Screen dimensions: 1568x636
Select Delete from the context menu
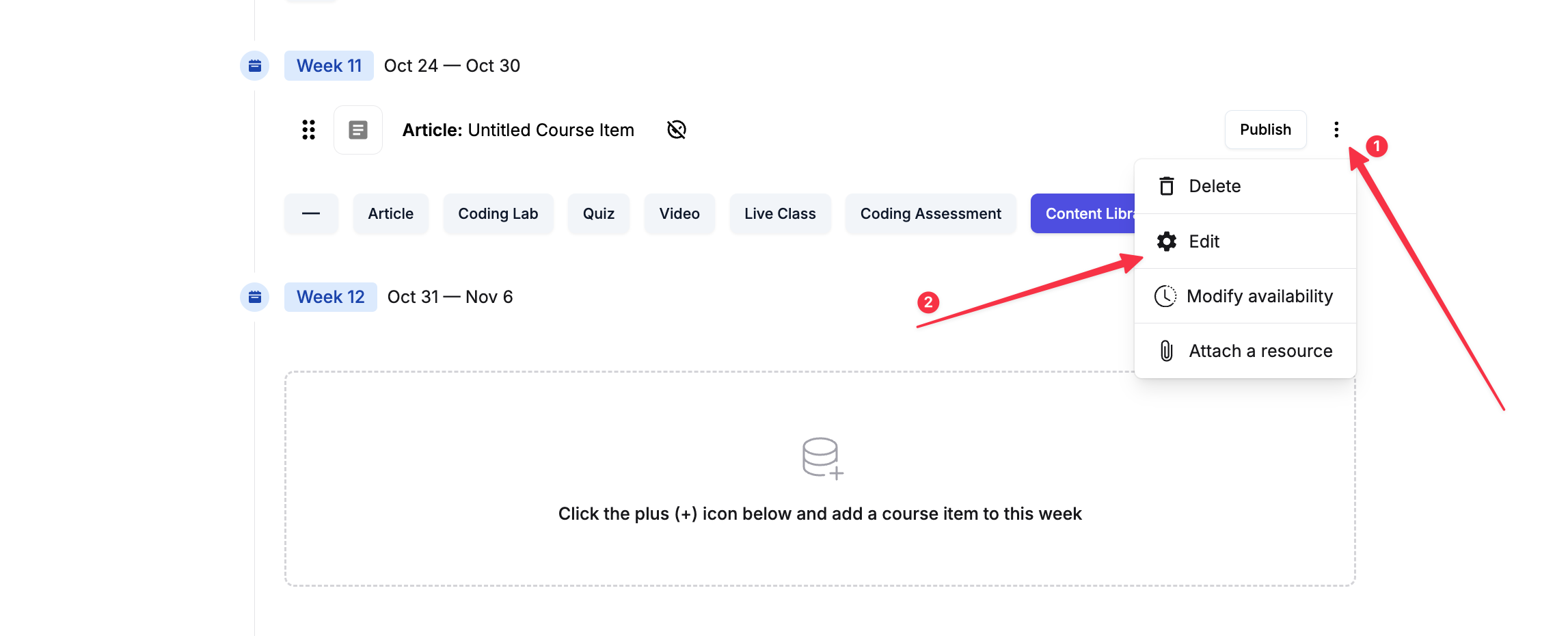(1215, 186)
